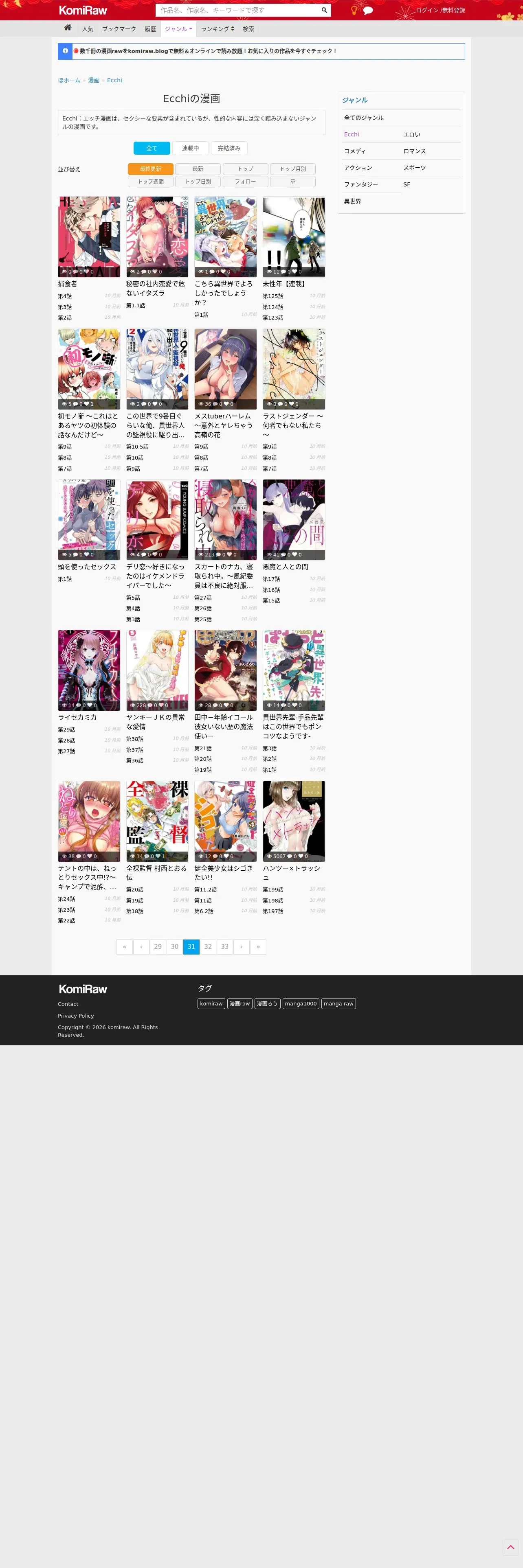Select コメディ genre in sidebar
The width and height of the screenshot is (523, 1568).
pos(355,151)
